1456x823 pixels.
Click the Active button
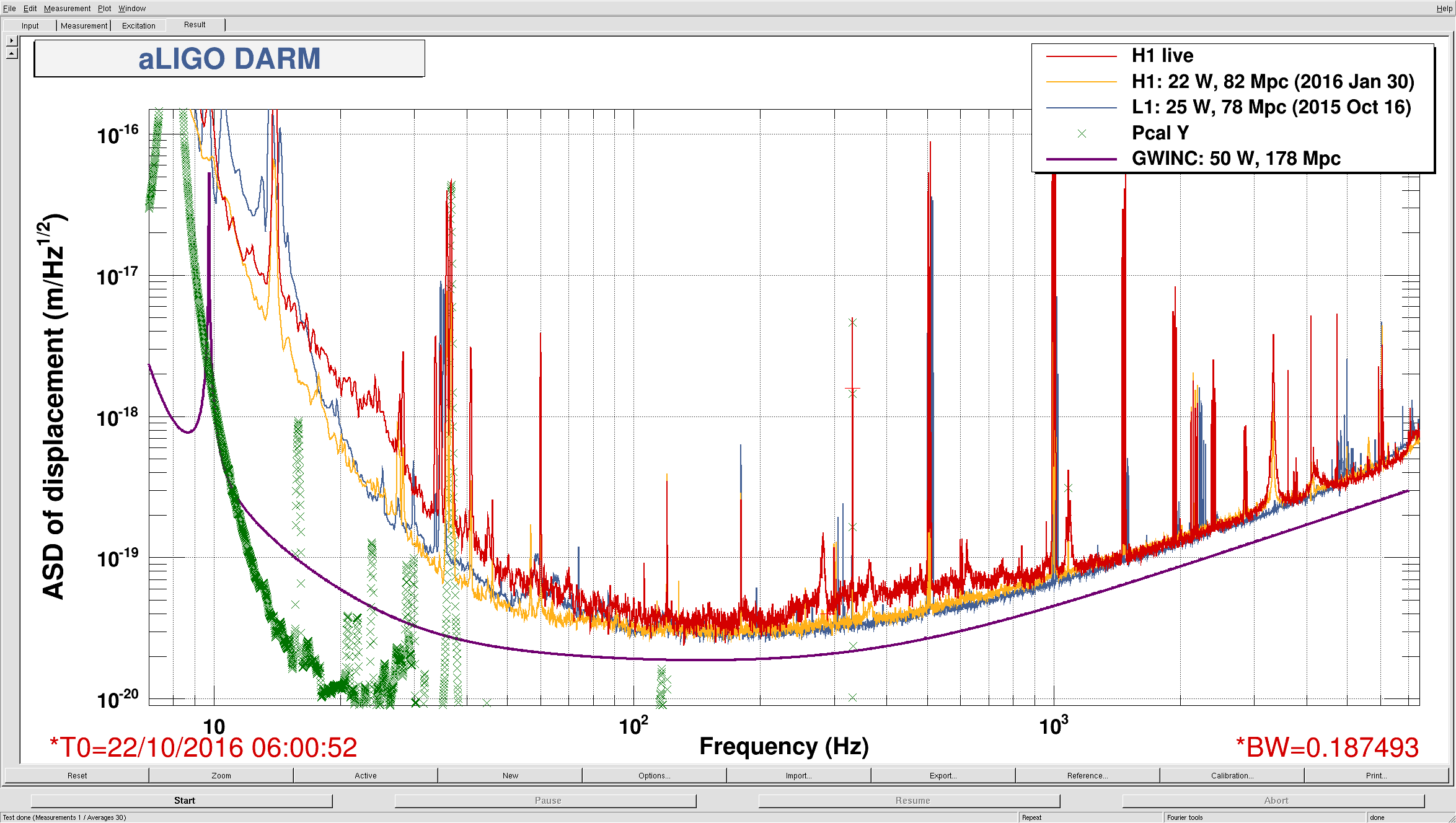(366, 775)
